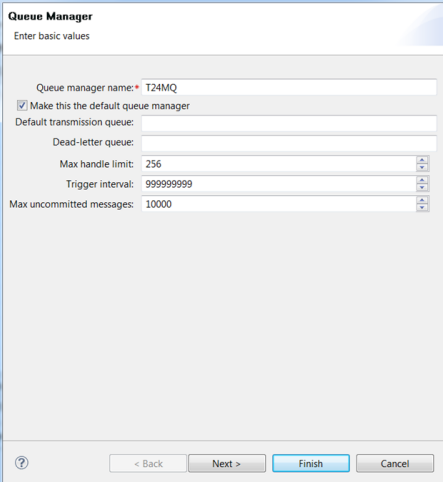The width and height of the screenshot is (448, 484).
Task: Uncheck Make this the default queue manager checkbox
Action: pyautogui.click(x=22, y=106)
